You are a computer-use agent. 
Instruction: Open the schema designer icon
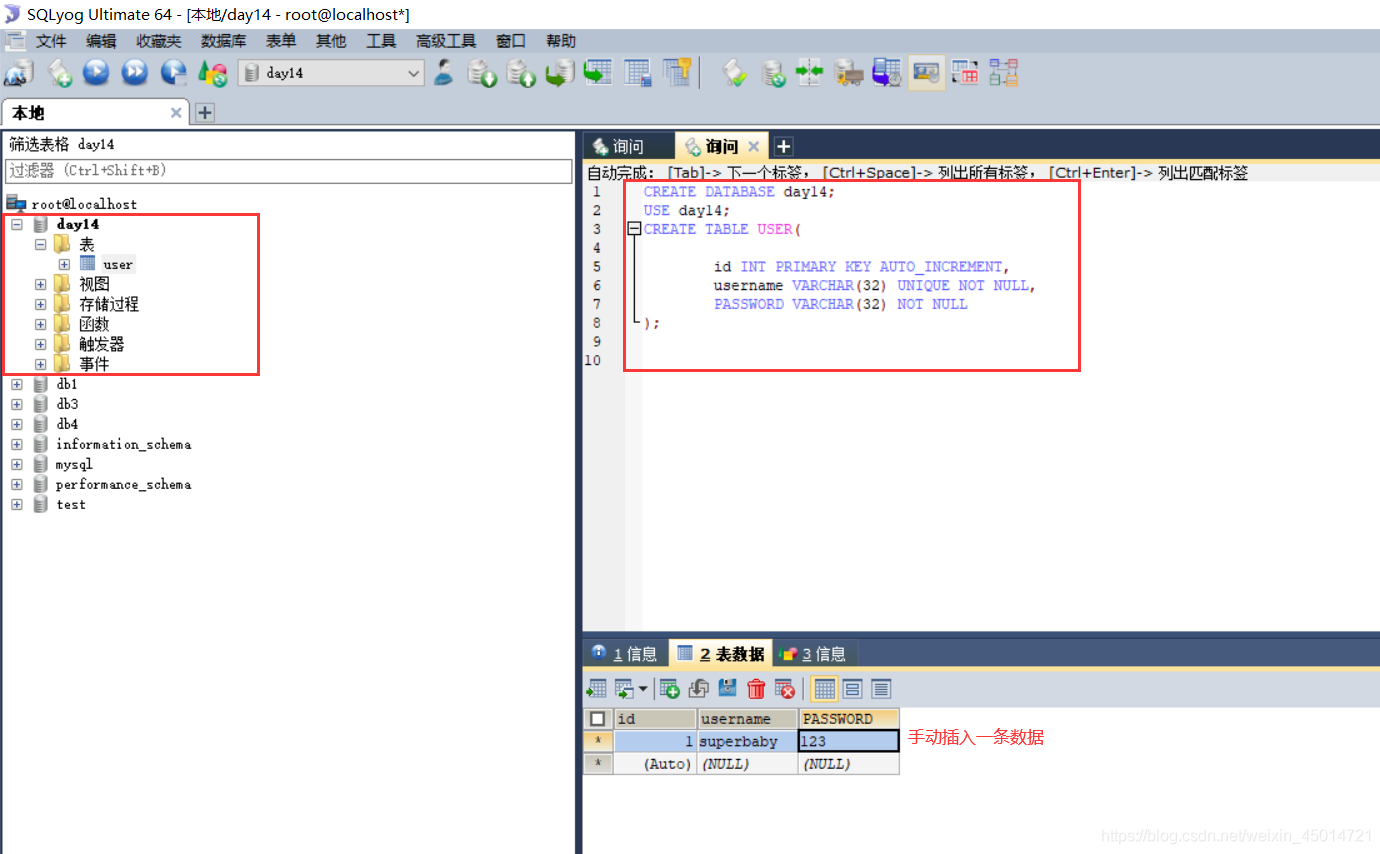[1003, 72]
